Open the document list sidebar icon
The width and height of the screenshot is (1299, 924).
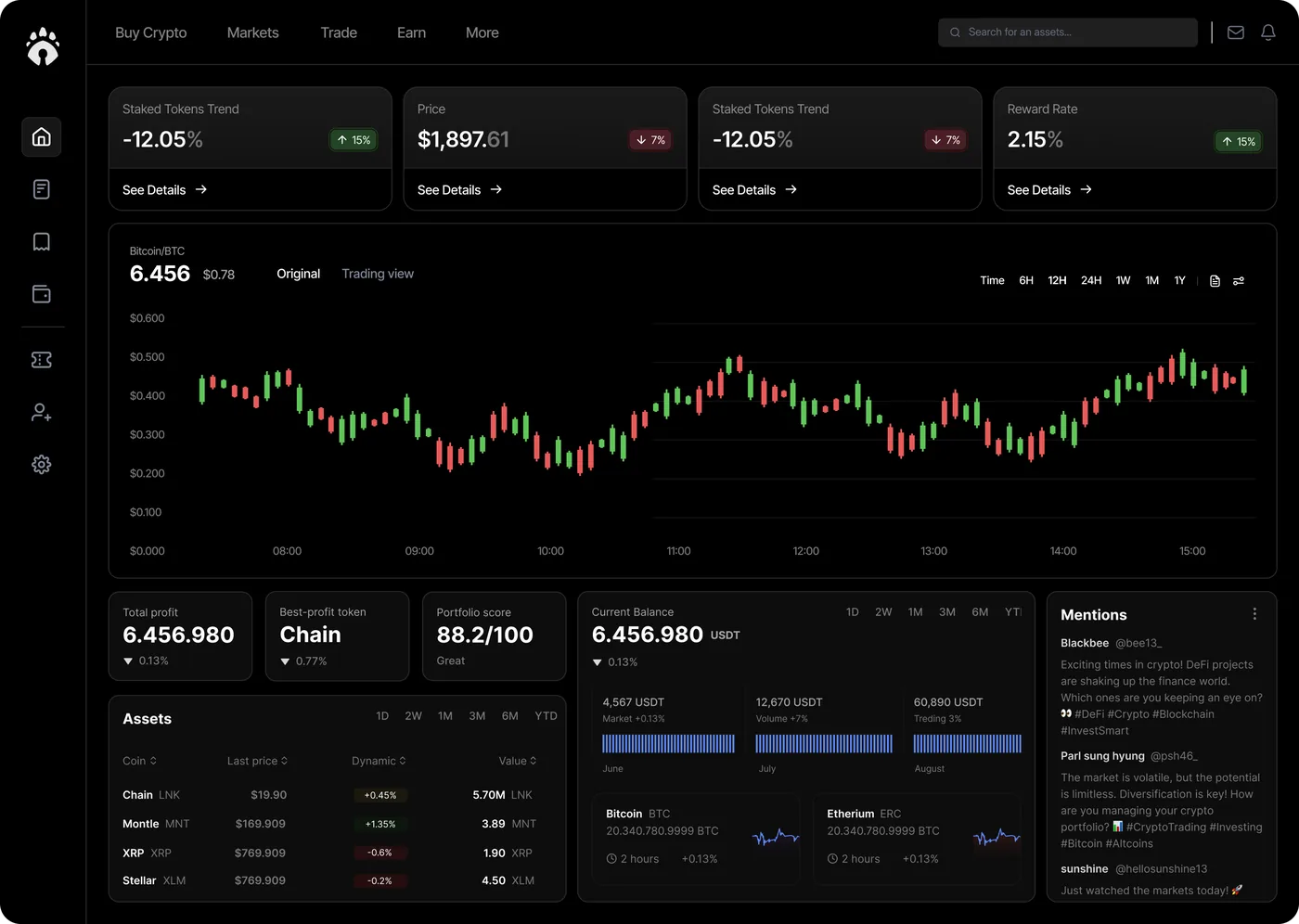[x=42, y=189]
